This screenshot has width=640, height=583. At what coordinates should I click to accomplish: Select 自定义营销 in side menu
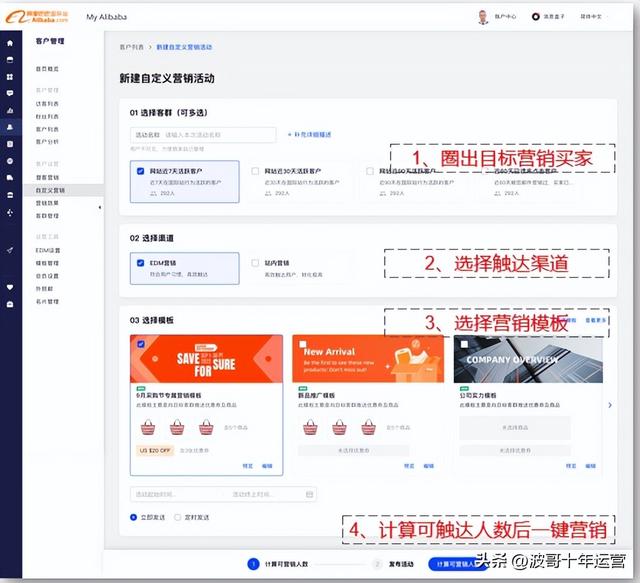coord(64,190)
